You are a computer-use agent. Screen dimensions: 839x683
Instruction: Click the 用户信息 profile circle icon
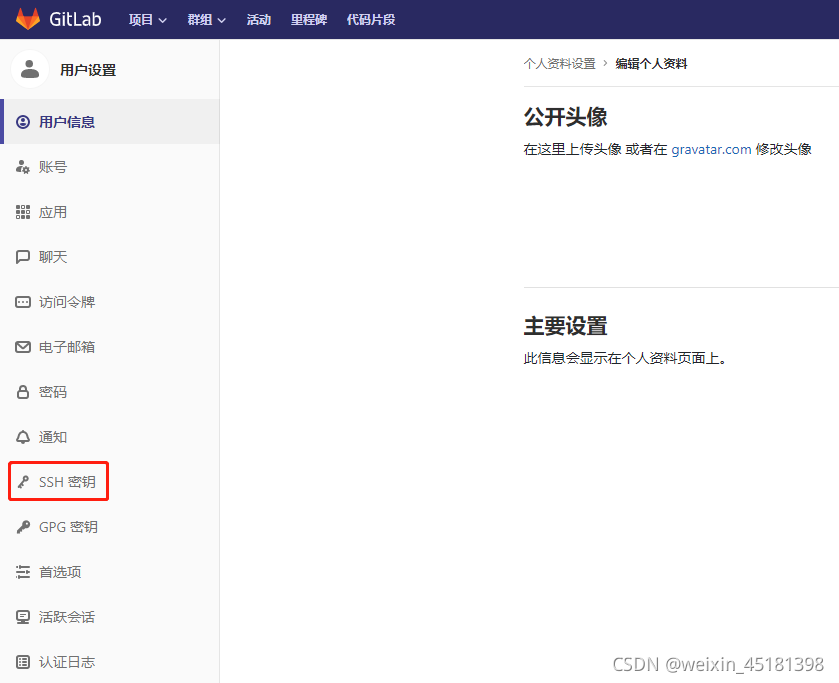(23, 122)
